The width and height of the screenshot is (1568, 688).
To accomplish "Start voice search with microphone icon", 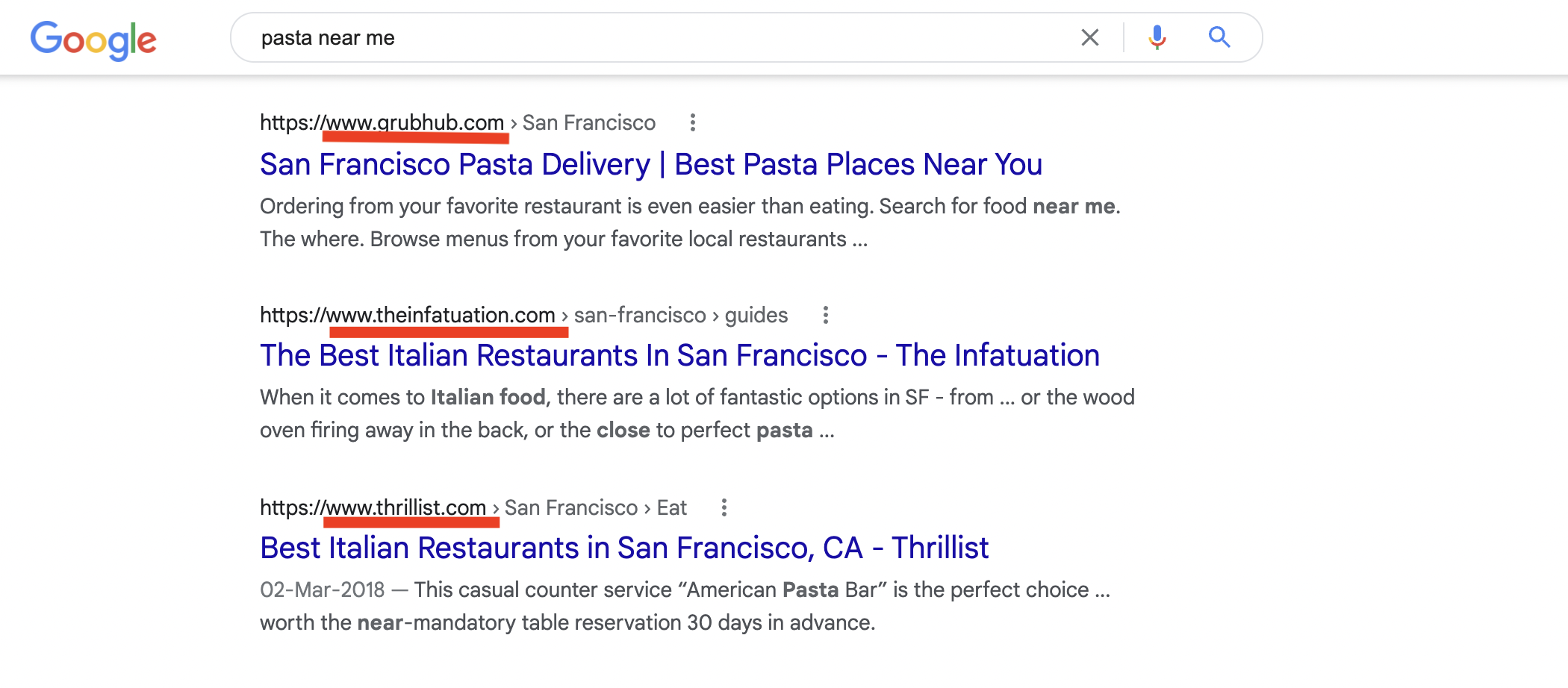I will 1157,37.
